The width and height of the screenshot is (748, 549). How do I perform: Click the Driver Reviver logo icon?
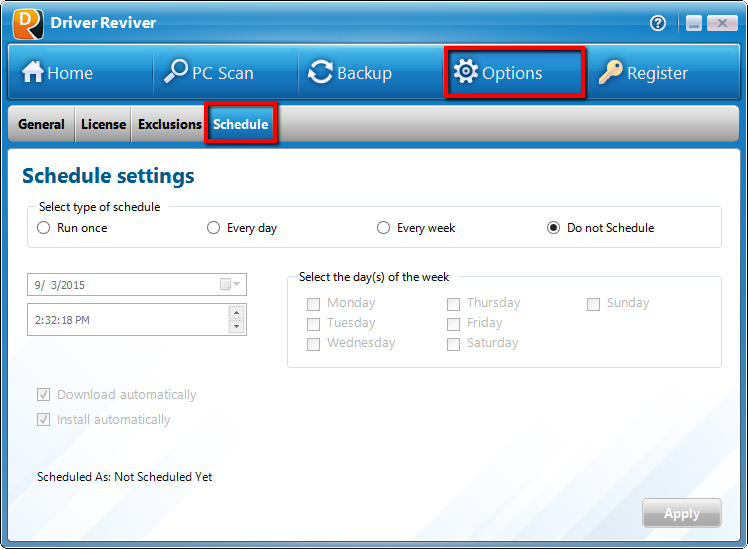click(27, 22)
